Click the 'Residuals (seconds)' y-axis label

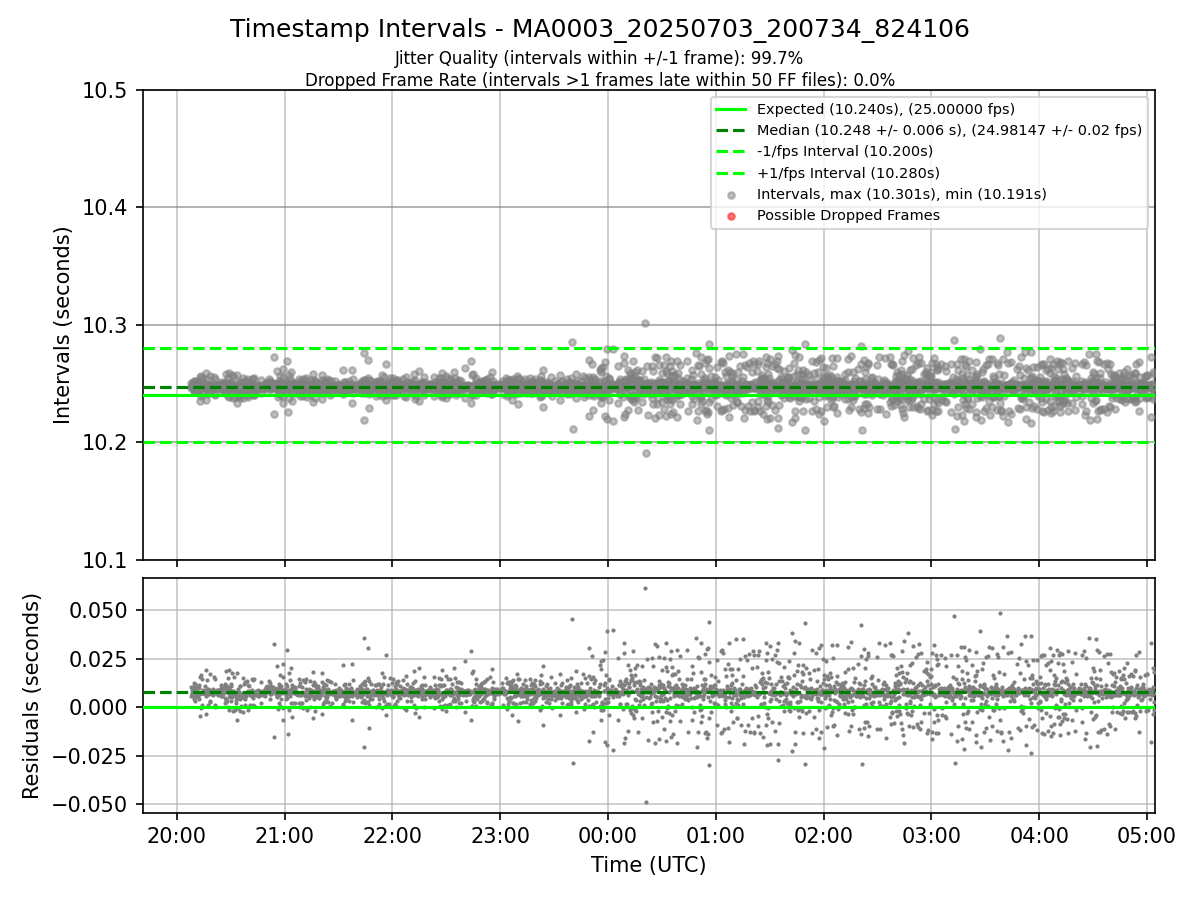32,696
